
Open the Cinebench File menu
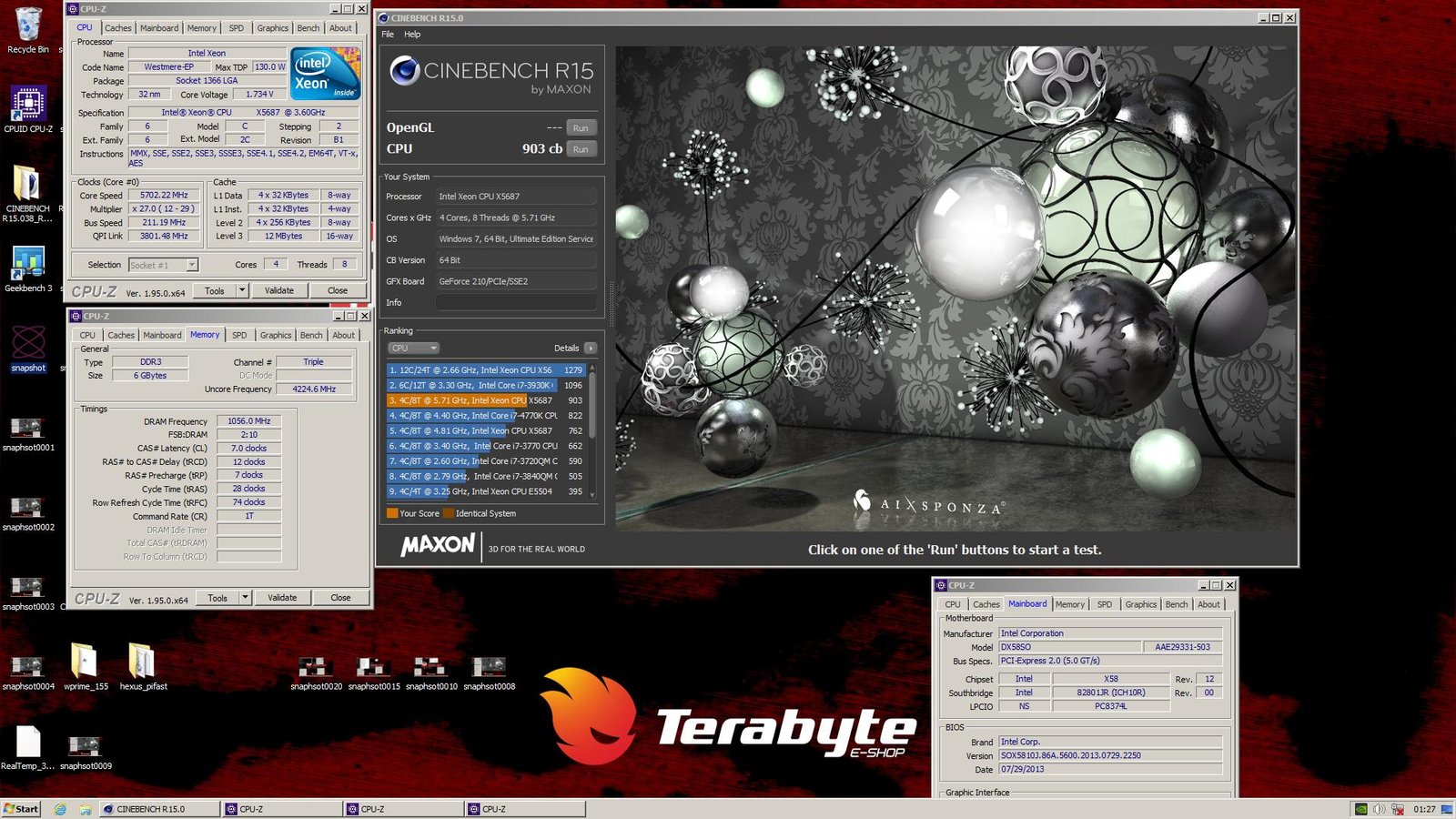388,35
